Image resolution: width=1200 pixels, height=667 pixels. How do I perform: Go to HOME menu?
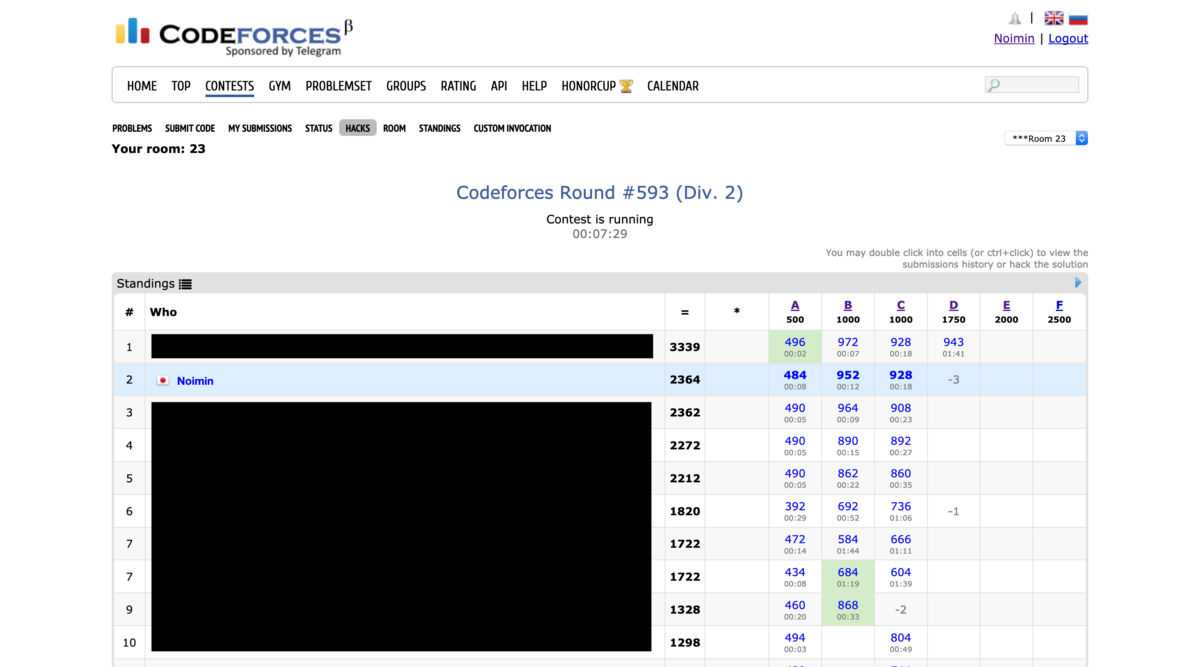tap(142, 86)
